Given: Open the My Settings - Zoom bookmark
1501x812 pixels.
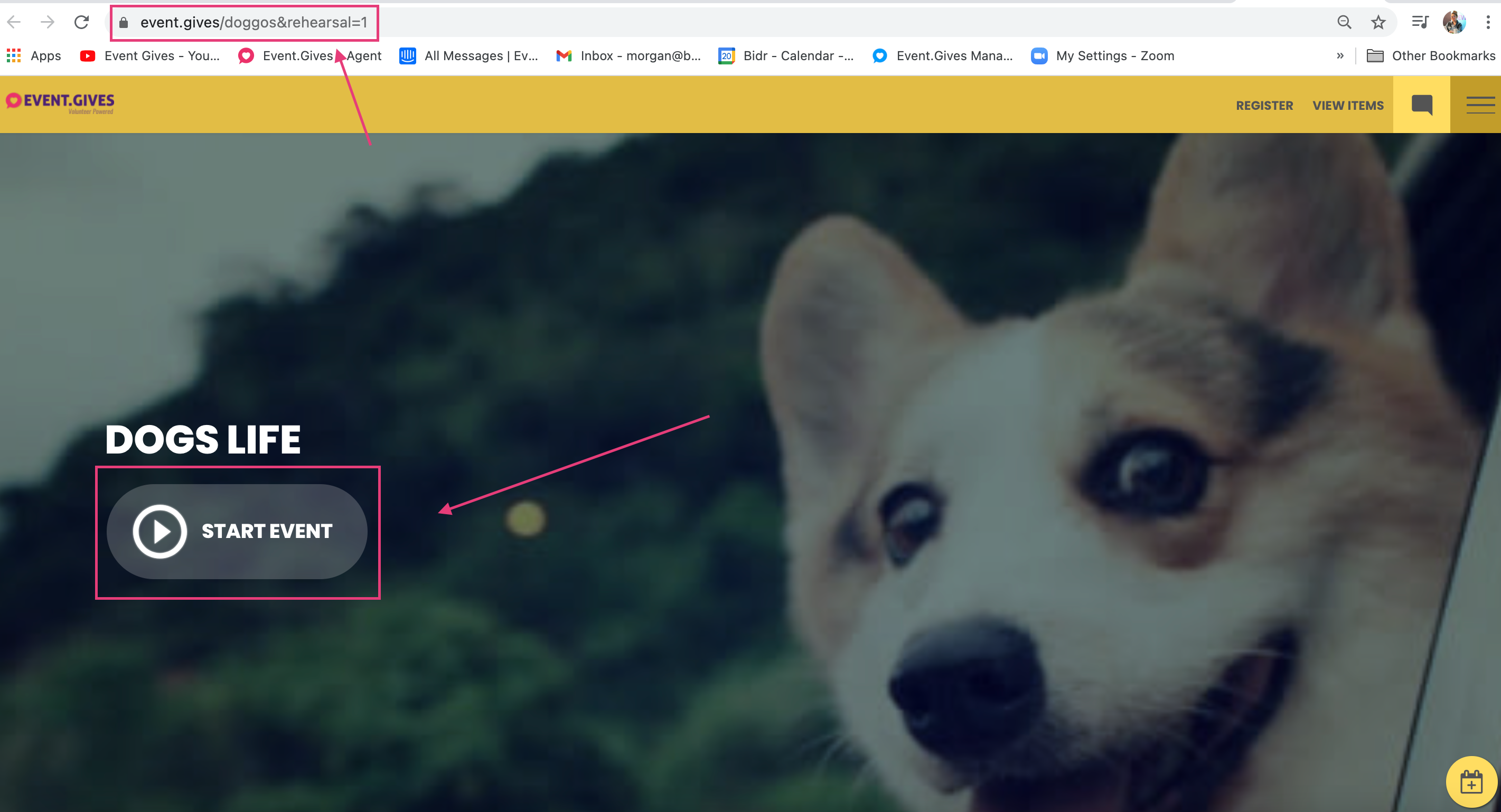Looking at the screenshot, I should pyautogui.click(x=1102, y=56).
